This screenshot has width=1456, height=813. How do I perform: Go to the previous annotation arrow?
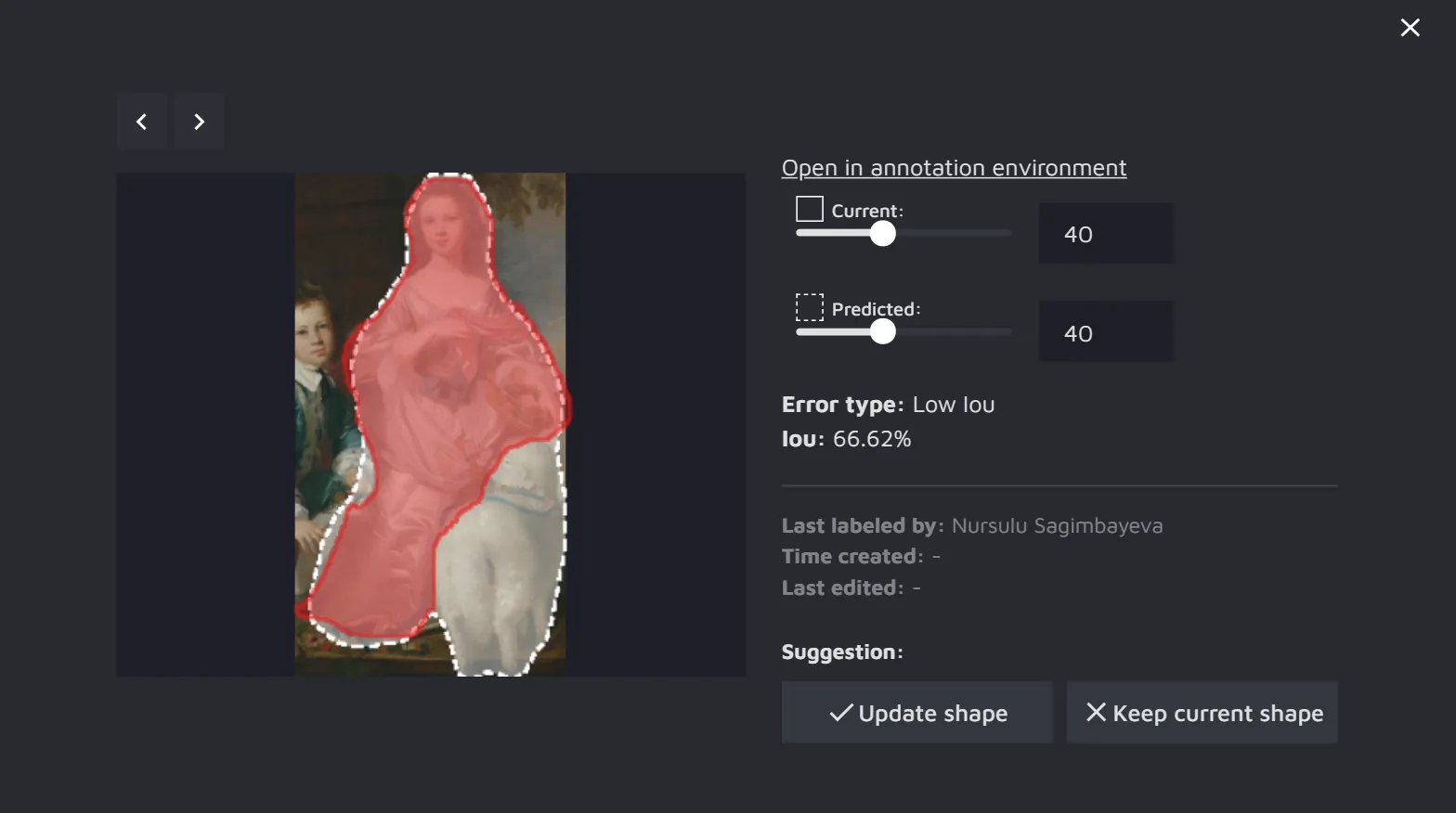coord(141,122)
